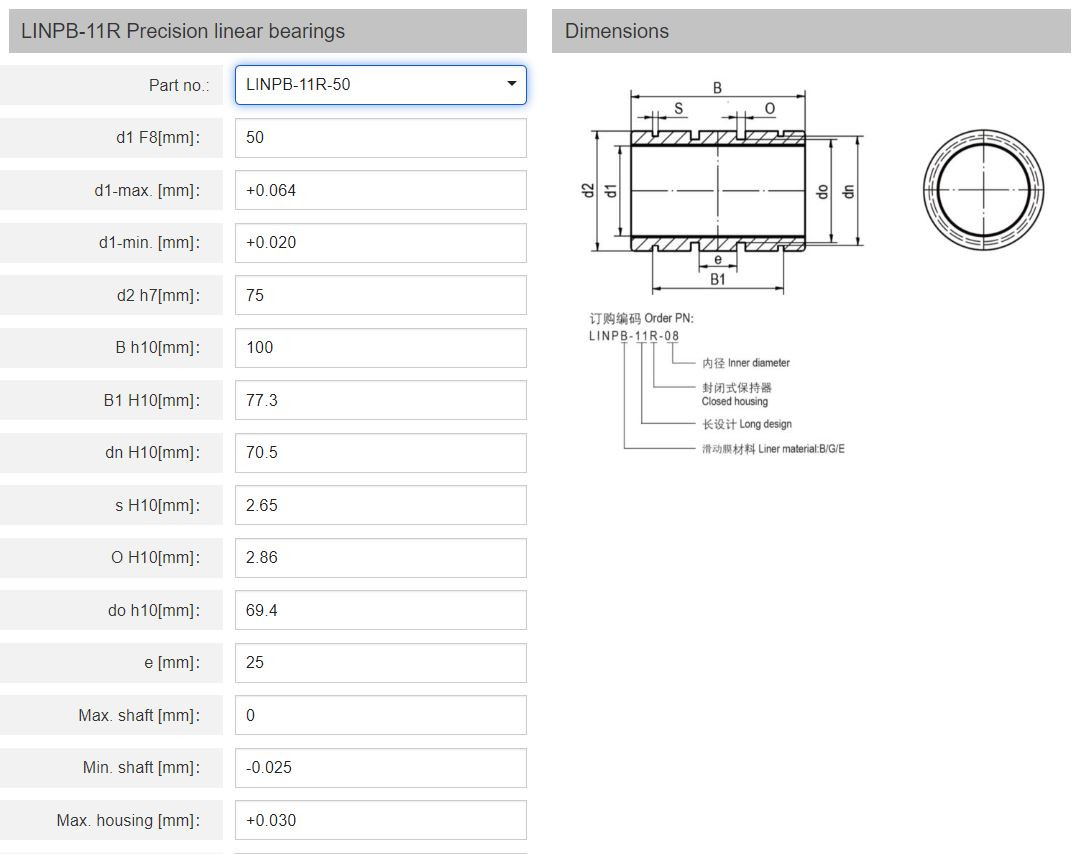The height and width of the screenshot is (854, 1082).
Task: Select the d1 F8 value field showing 50
Action: (x=380, y=137)
